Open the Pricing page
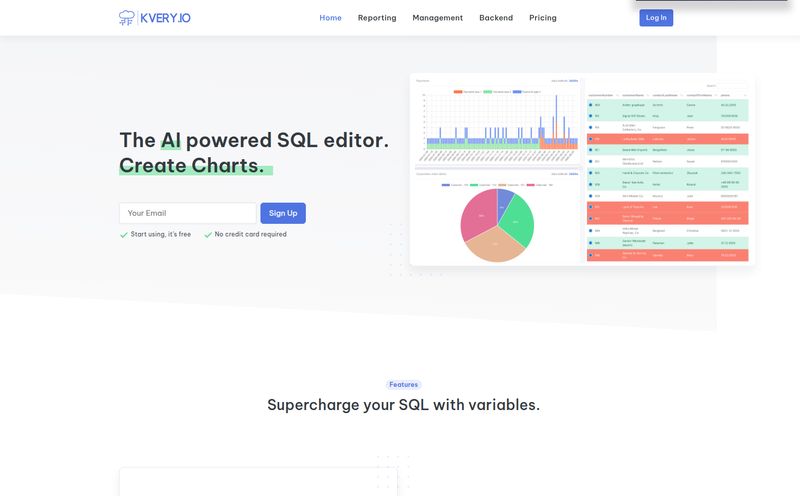 543,18
